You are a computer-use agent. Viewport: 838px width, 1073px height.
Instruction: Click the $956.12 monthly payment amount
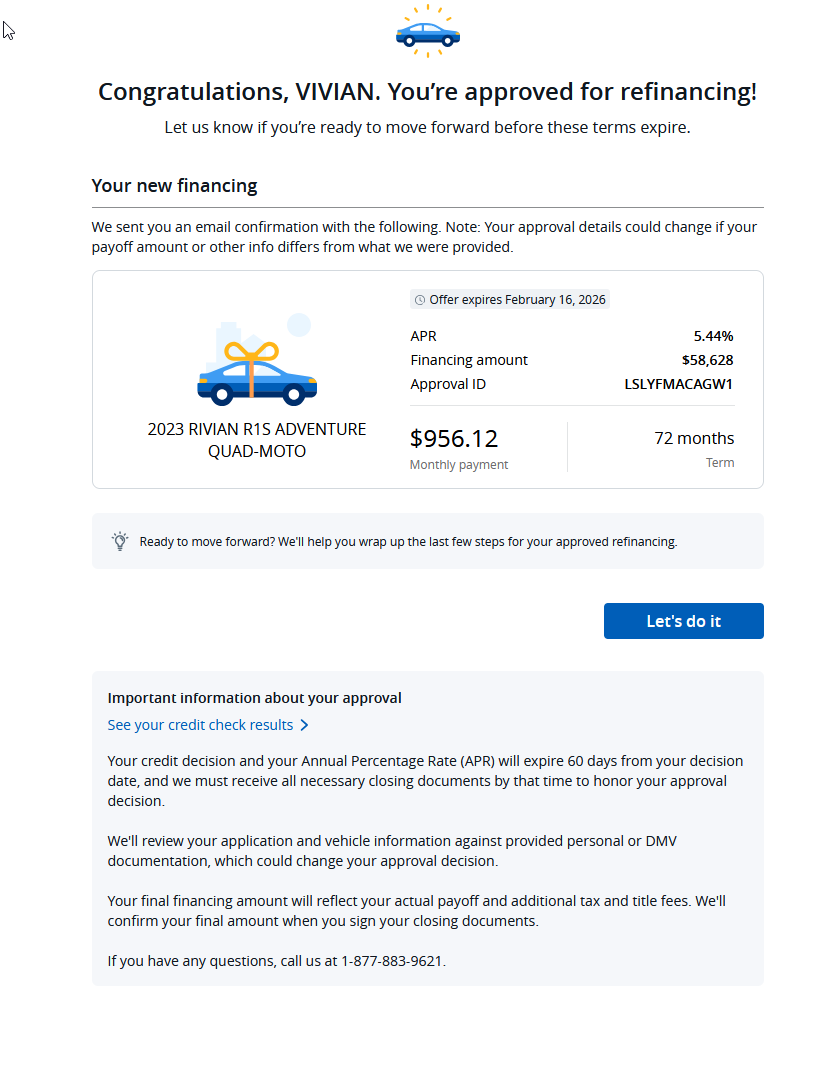[x=454, y=439]
